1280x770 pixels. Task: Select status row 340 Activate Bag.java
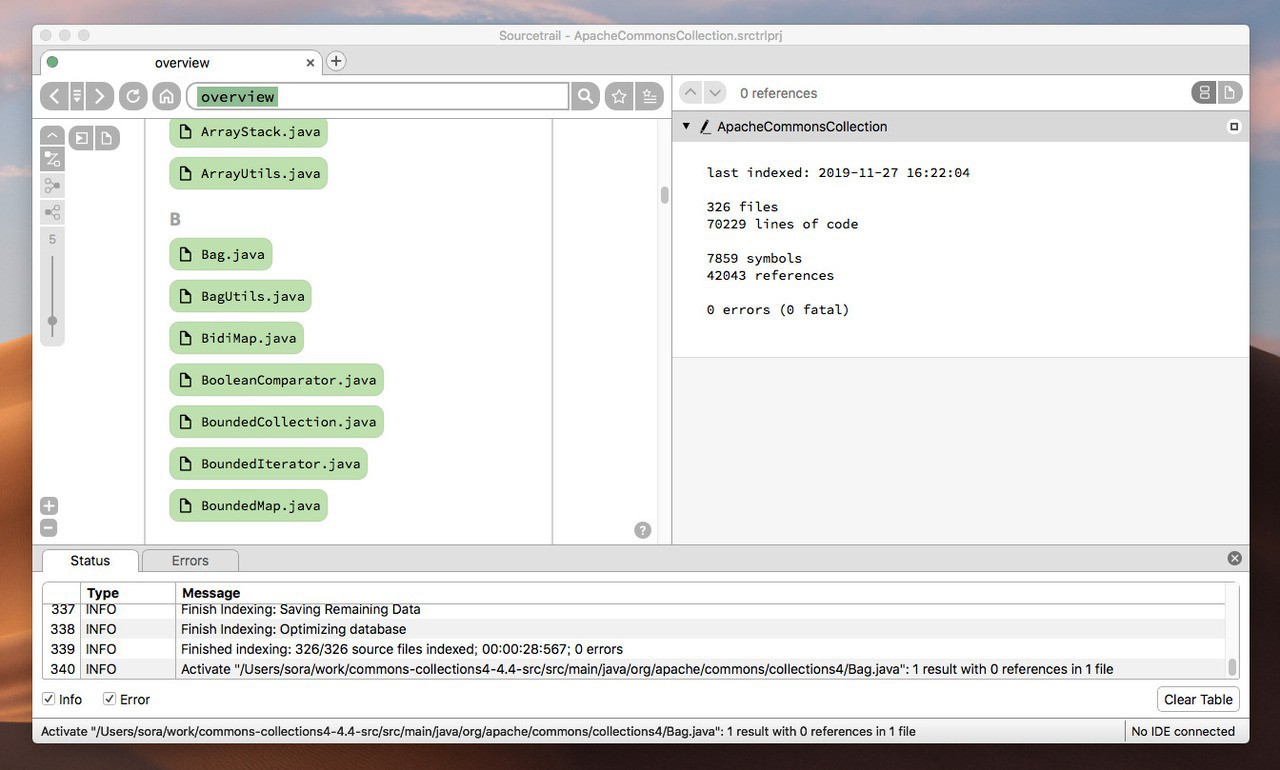[634, 669]
